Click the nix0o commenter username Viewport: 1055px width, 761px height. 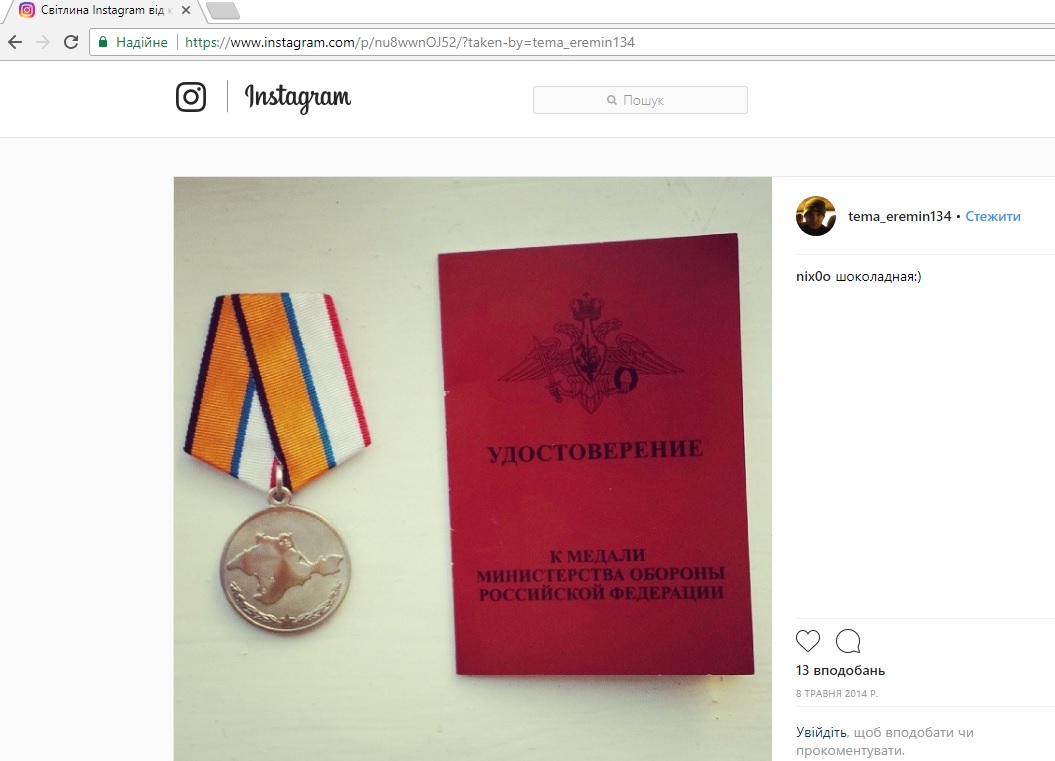(x=813, y=277)
